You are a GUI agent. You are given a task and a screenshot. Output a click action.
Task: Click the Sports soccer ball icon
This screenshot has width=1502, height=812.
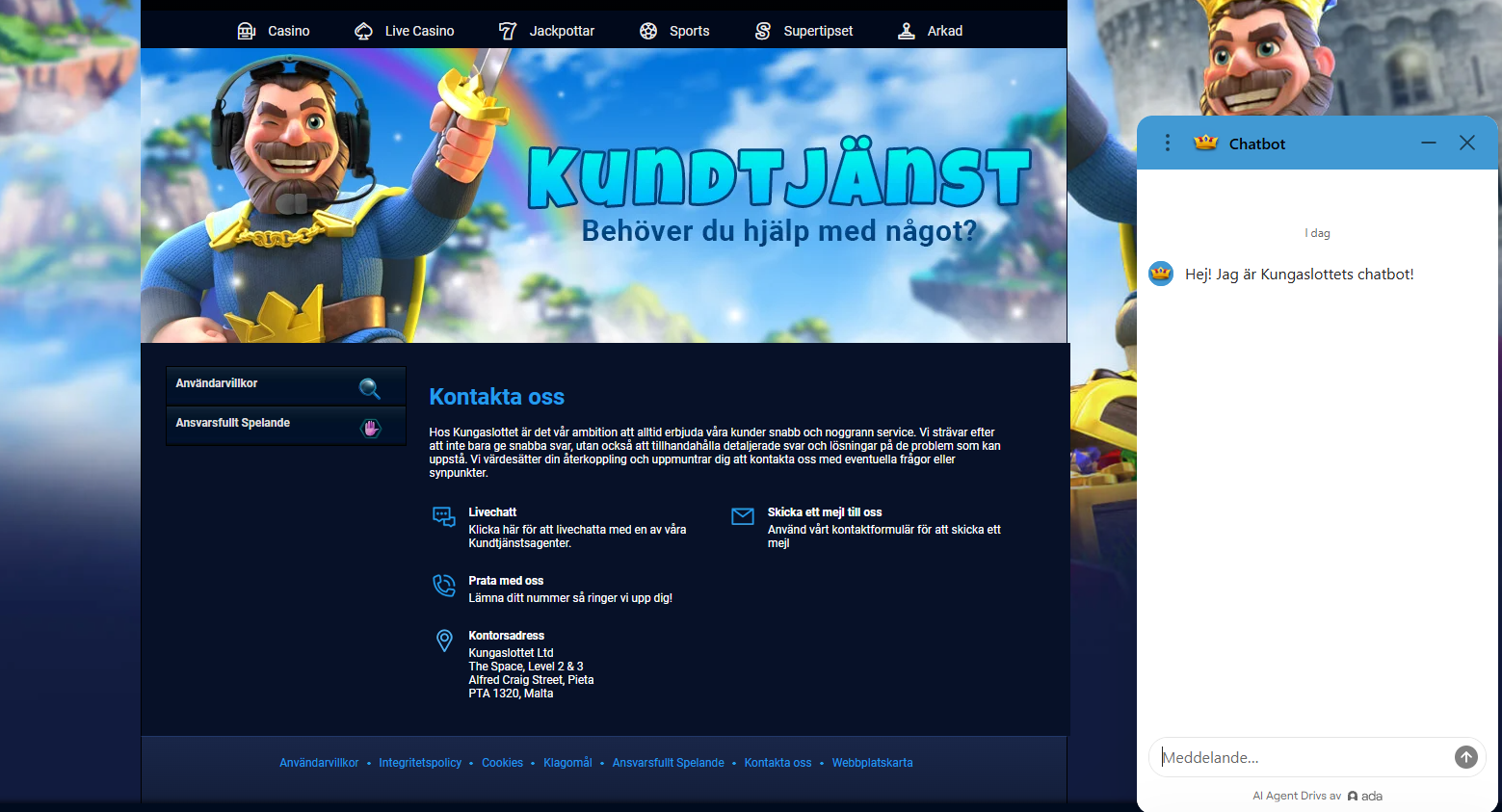[x=648, y=31]
